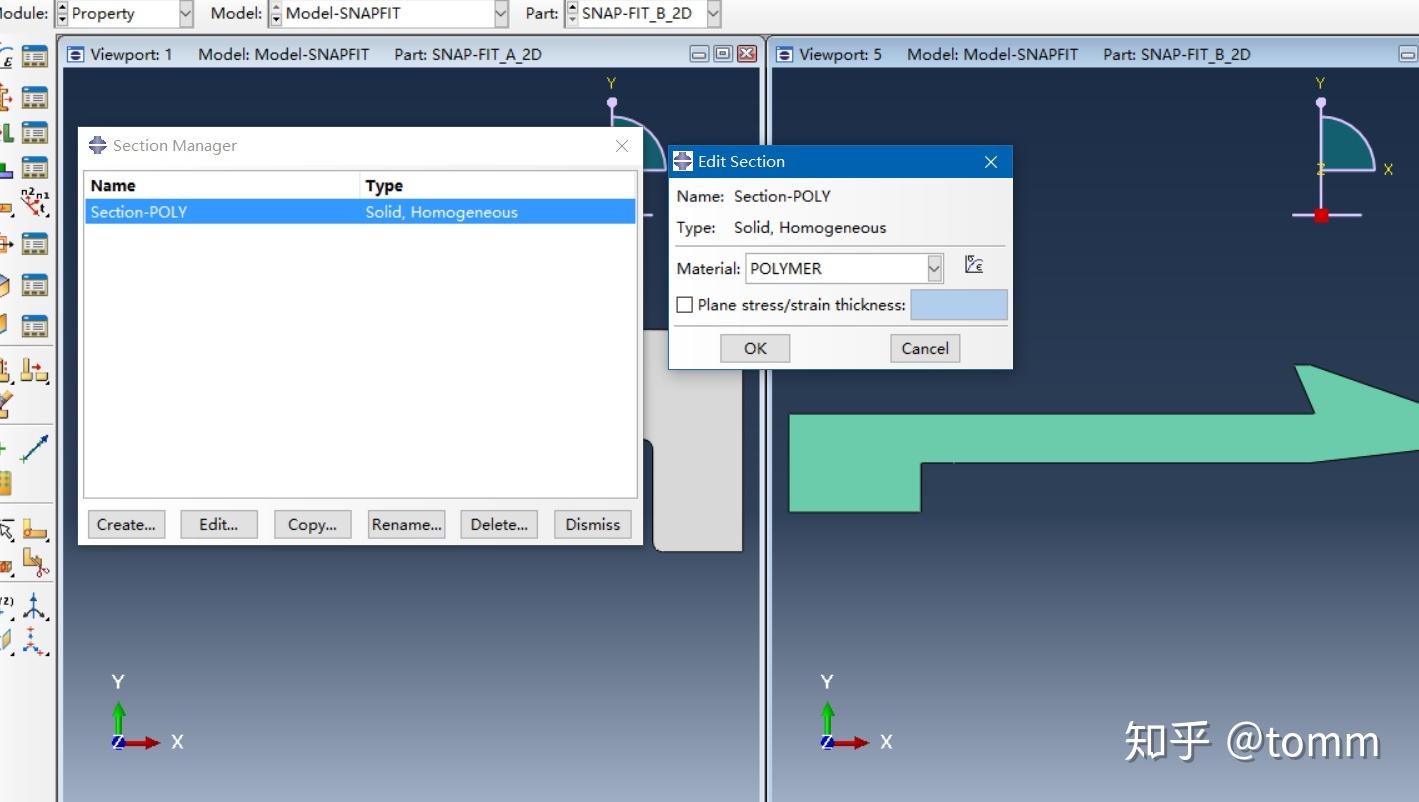Select the Create Datum CSYS tool
The width and height of the screenshot is (1419, 802).
35,606
